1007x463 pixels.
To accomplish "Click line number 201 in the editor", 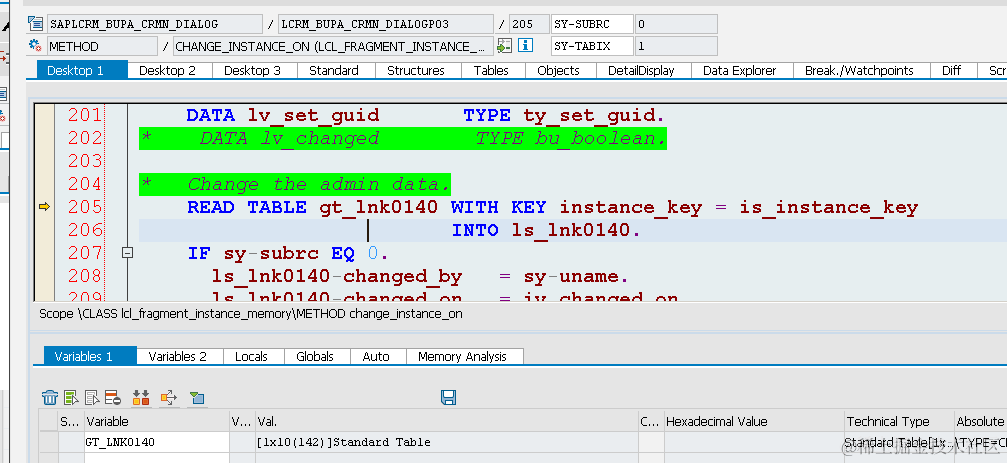I will (x=85, y=116).
